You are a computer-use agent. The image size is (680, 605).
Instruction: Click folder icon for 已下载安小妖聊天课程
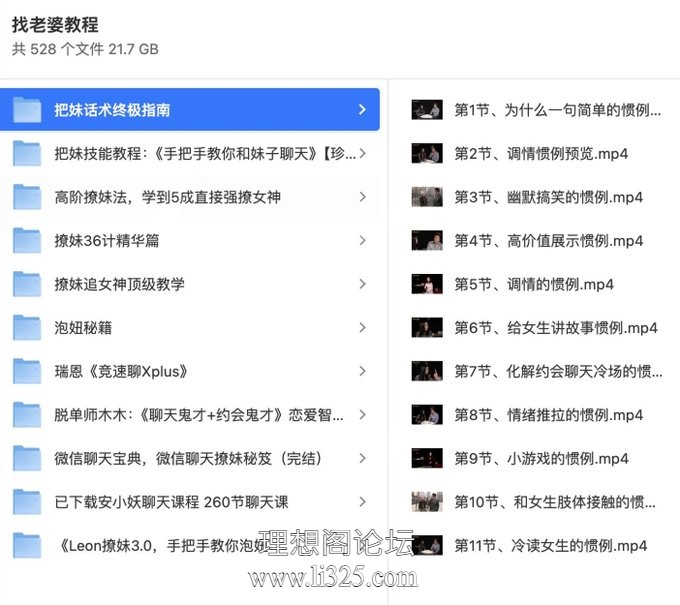click(x=27, y=502)
